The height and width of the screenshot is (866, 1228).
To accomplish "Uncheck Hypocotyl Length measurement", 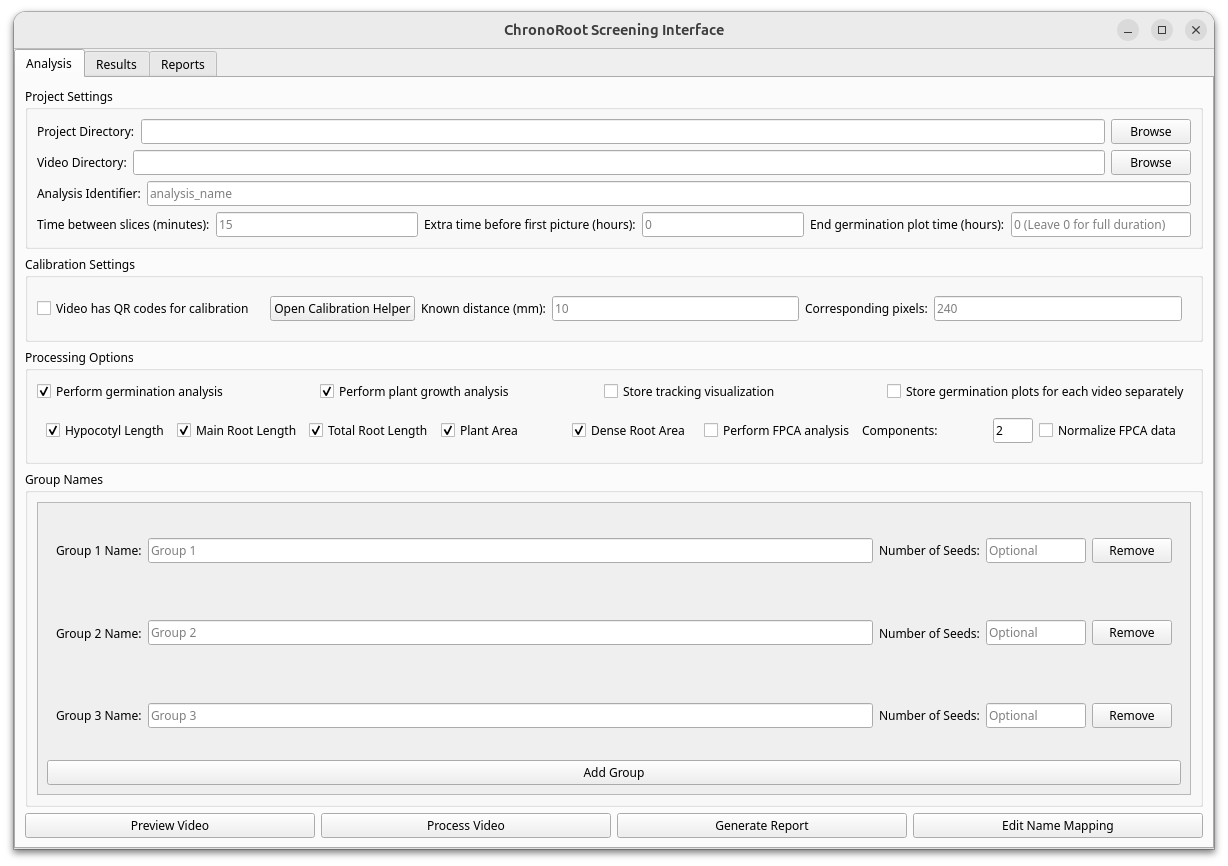I will [x=52, y=430].
